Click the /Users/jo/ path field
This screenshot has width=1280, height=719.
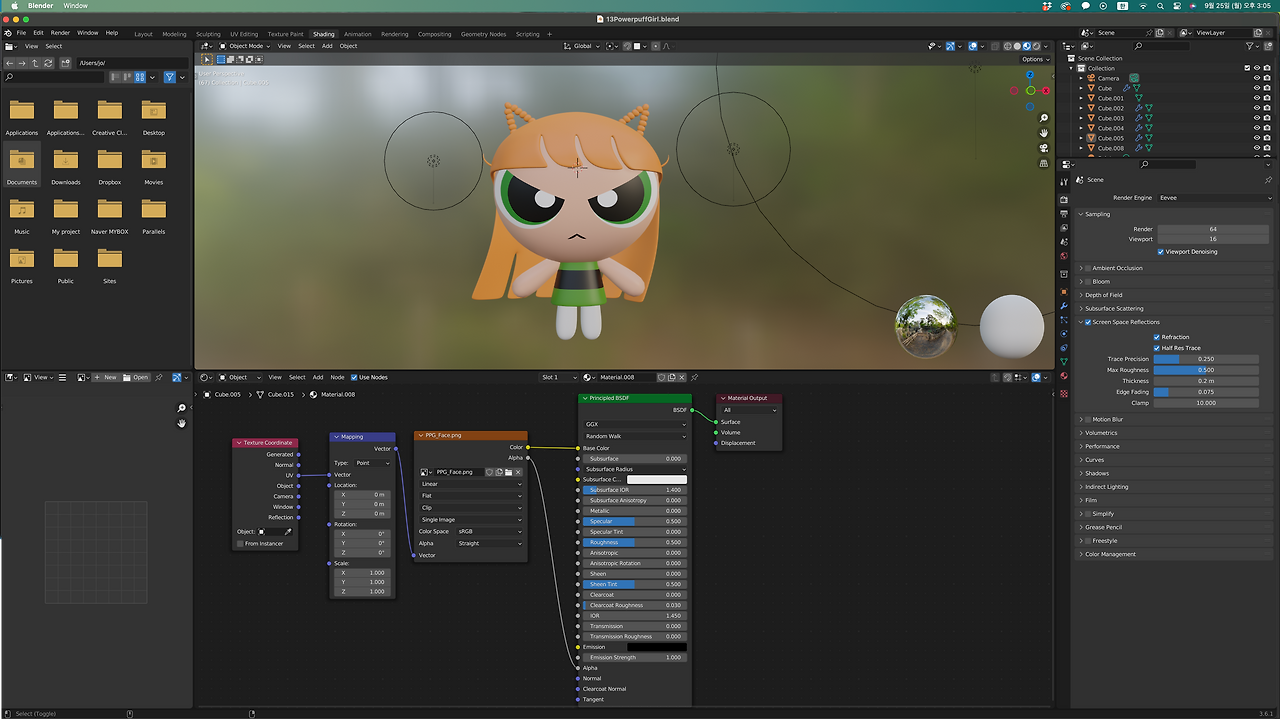pyautogui.click(x=132, y=62)
